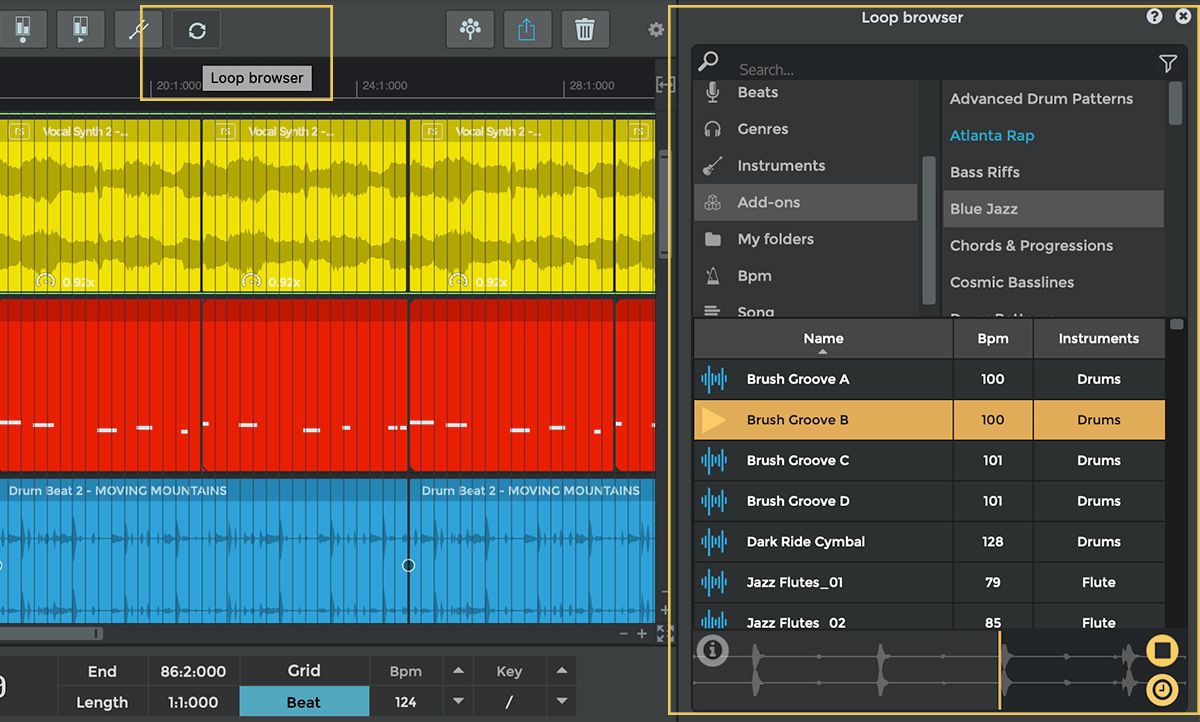
Task: Lower Key with the down arrow
Action: (x=562, y=702)
